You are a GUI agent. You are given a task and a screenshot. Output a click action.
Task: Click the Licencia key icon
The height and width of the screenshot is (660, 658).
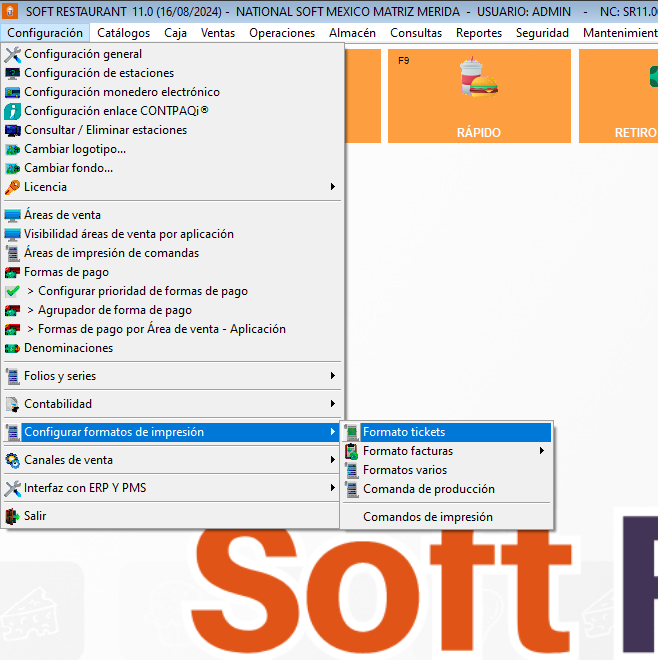[x=13, y=187]
